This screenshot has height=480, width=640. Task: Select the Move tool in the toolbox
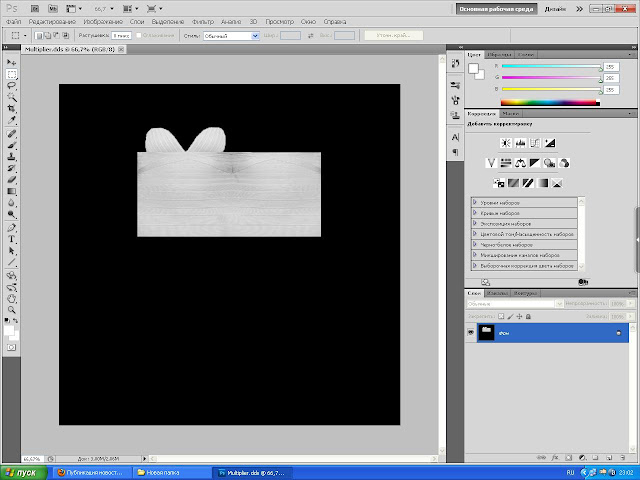[12, 62]
